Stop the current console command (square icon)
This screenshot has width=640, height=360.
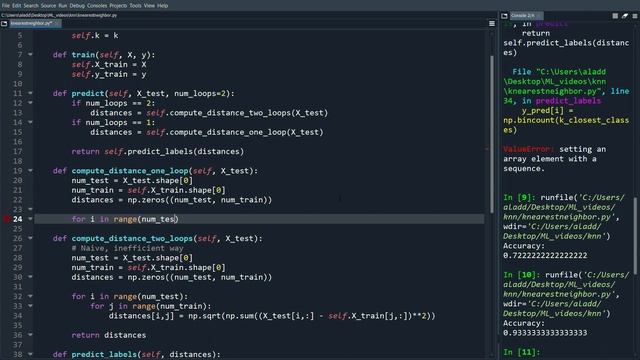(x=615, y=16)
